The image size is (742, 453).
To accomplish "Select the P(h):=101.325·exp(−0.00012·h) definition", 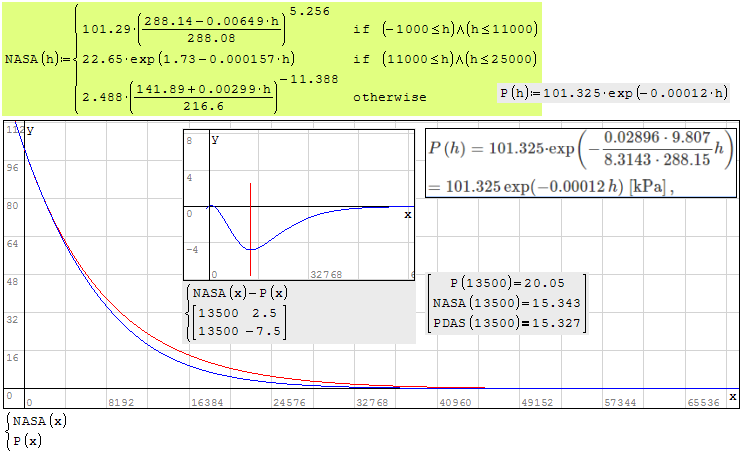I will coord(614,93).
